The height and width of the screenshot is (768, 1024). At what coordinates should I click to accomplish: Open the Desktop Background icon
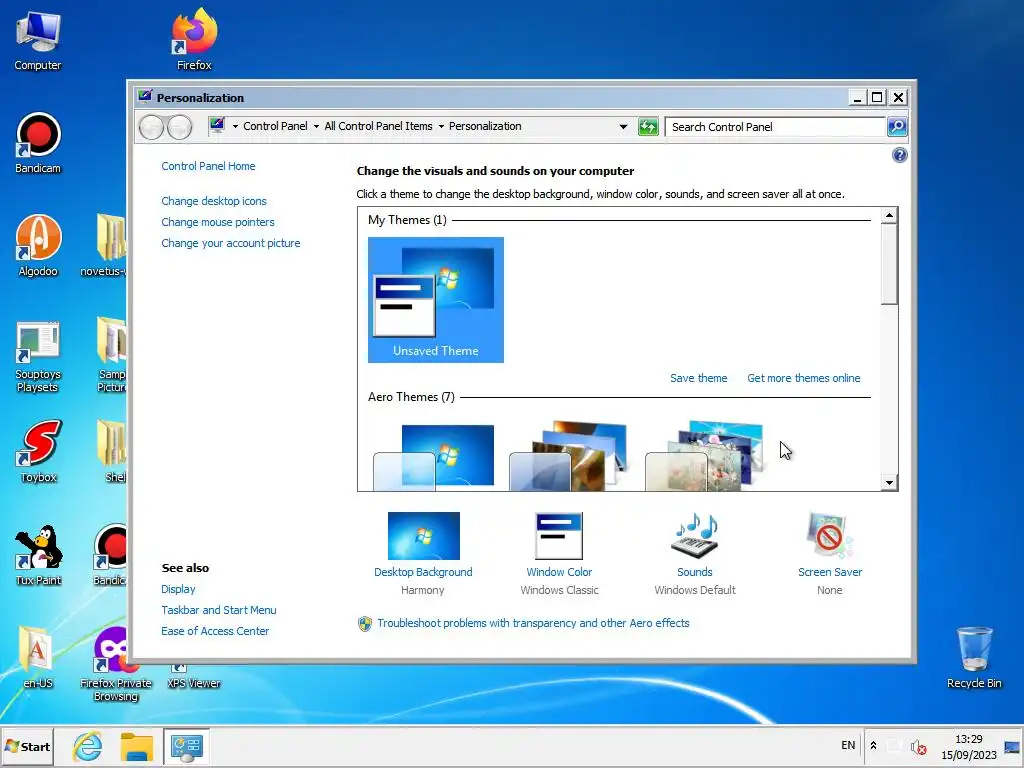coord(423,536)
